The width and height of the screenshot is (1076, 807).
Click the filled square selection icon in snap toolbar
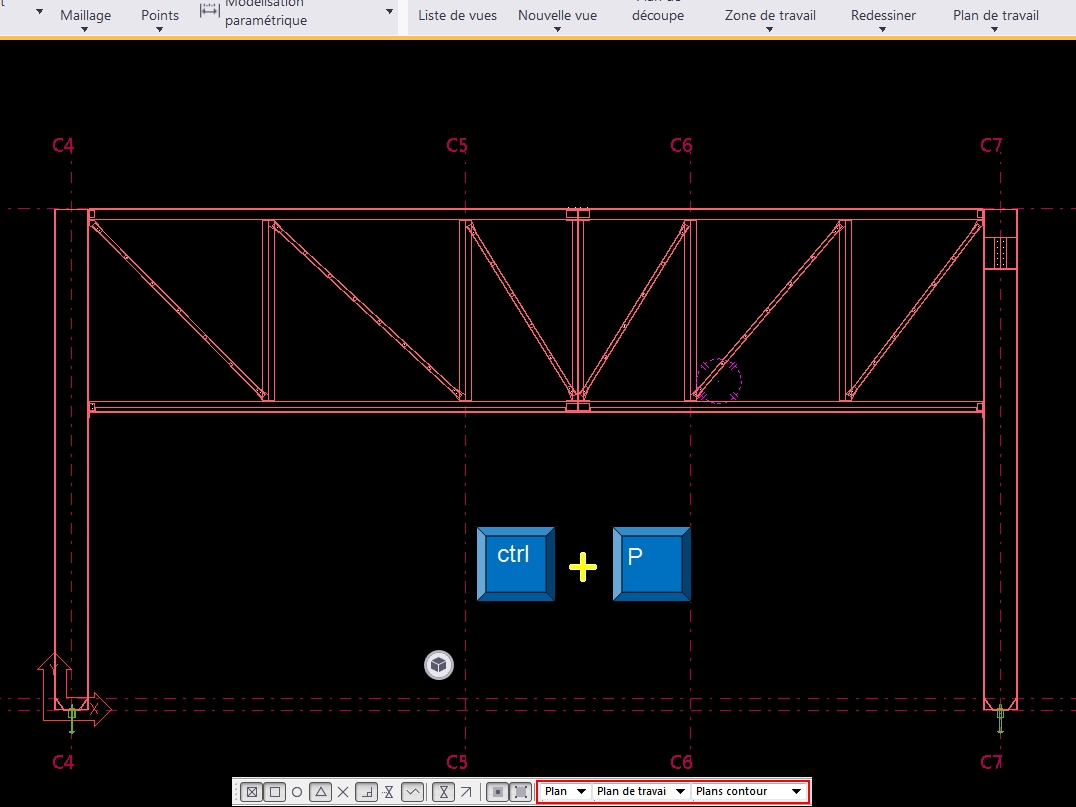(x=498, y=792)
